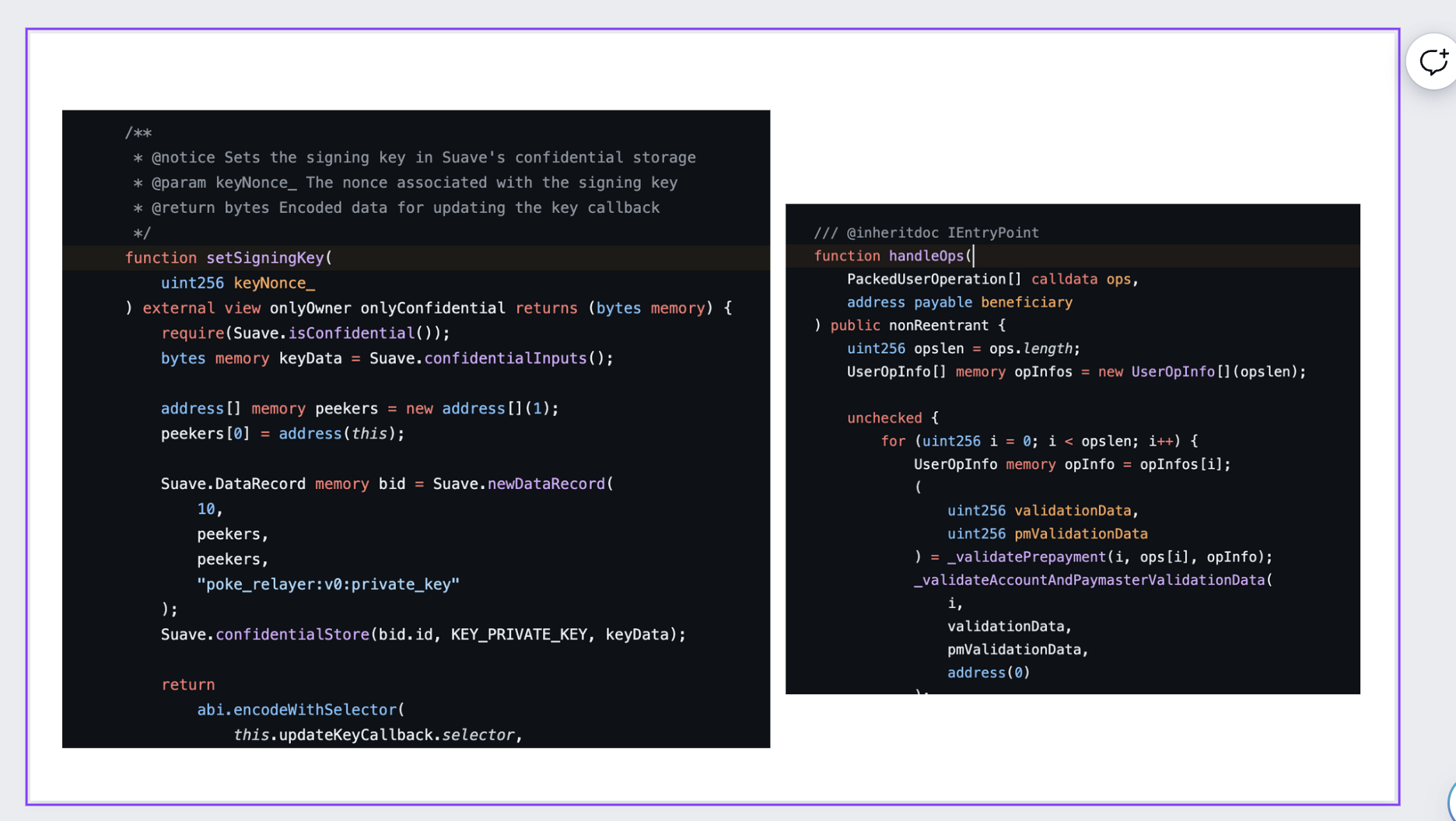The width and height of the screenshot is (1456, 821).
Task: Click the 'bytes memory keyData' line
Action: (387, 358)
